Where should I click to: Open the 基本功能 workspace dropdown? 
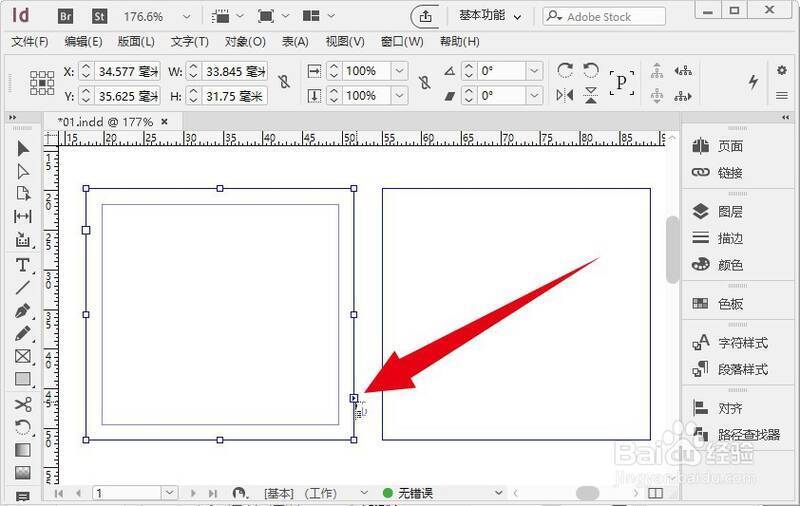coord(490,16)
